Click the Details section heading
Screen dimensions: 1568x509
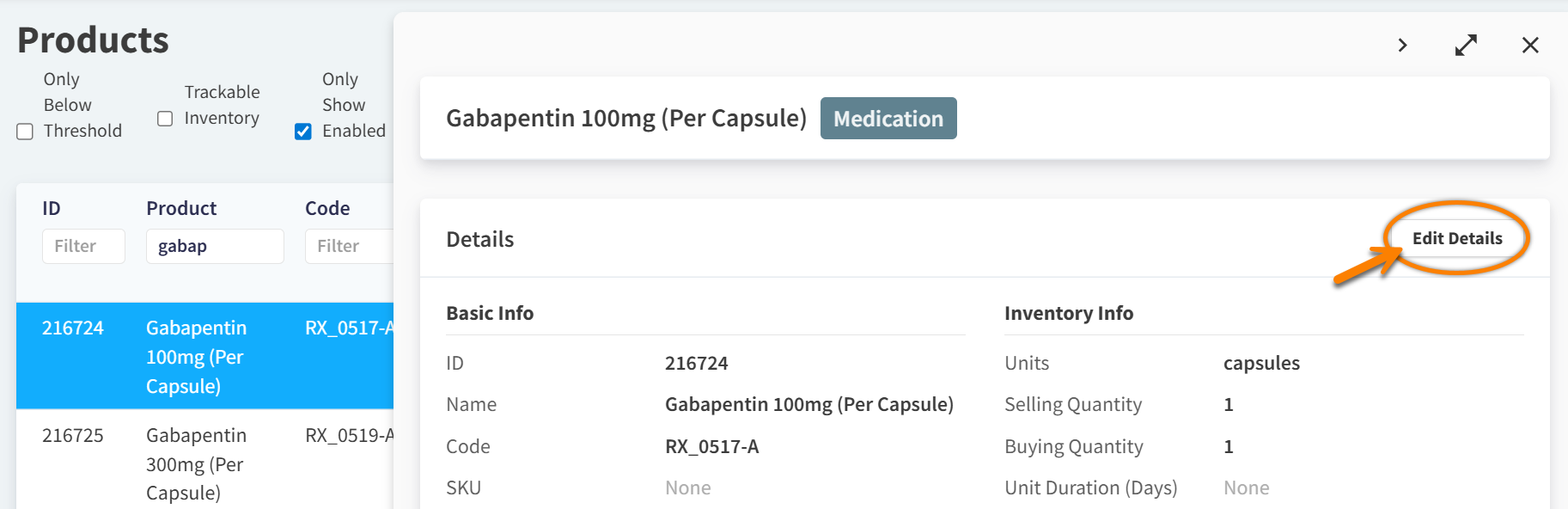coord(479,239)
